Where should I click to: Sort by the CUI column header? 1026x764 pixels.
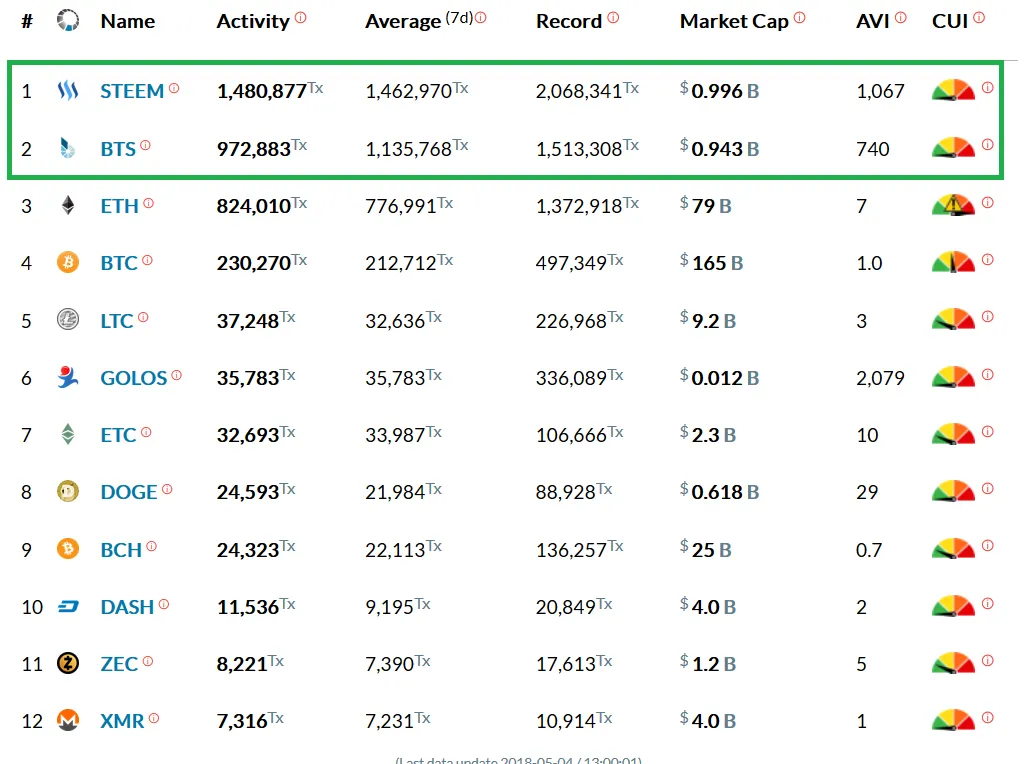point(950,21)
